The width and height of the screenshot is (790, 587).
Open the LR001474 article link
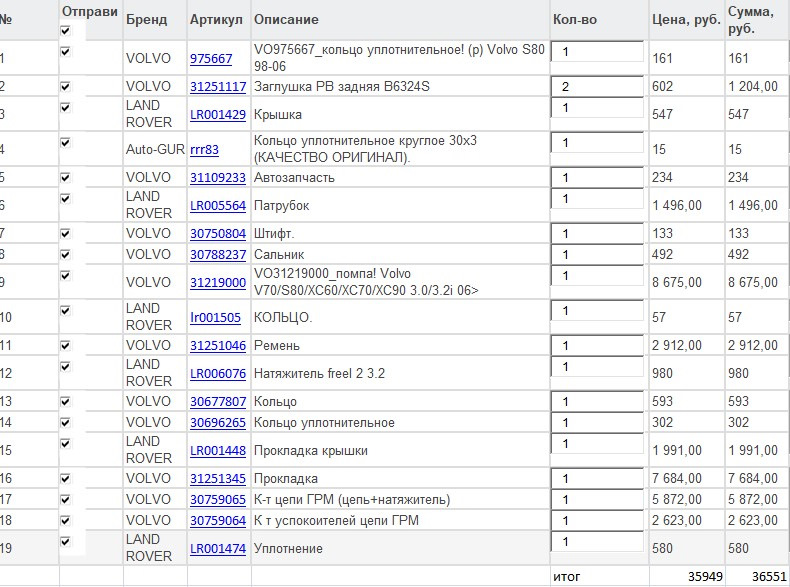pyautogui.click(x=217, y=549)
